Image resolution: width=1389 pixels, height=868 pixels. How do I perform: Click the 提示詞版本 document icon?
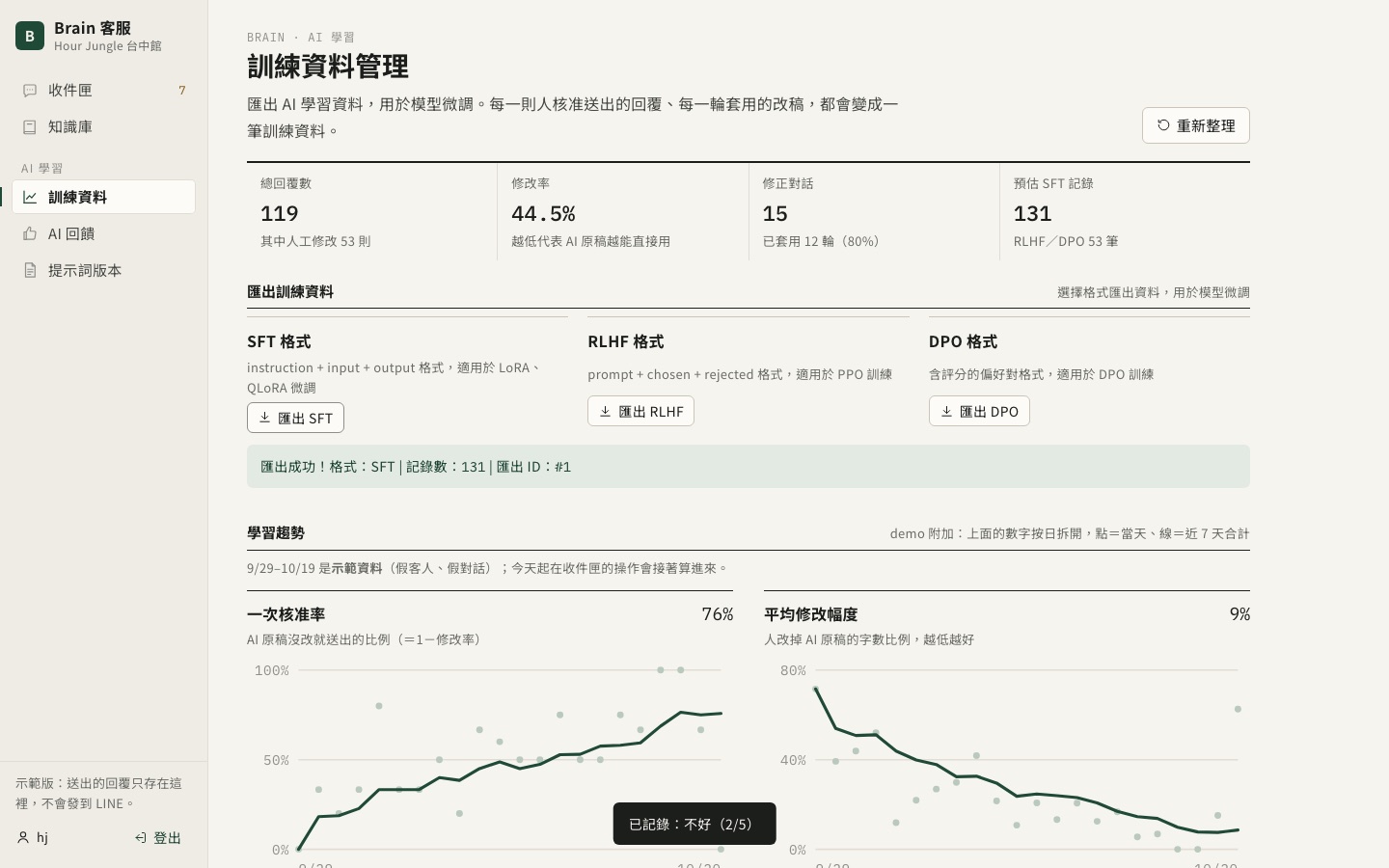30,270
